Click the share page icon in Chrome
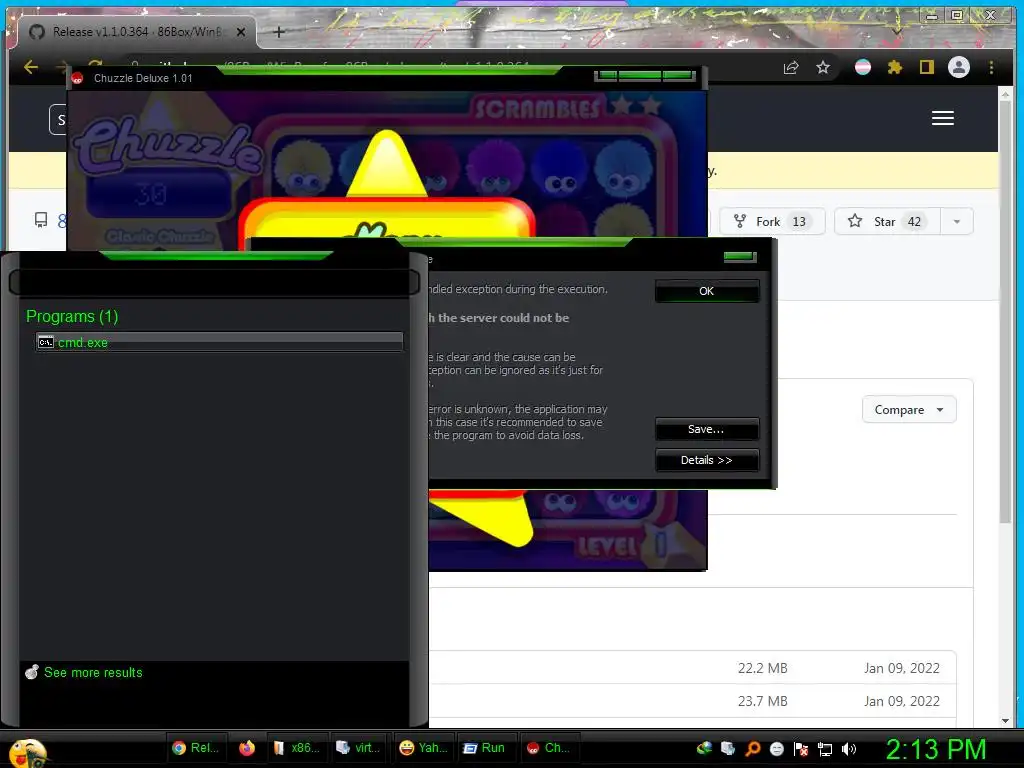 pos(791,67)
